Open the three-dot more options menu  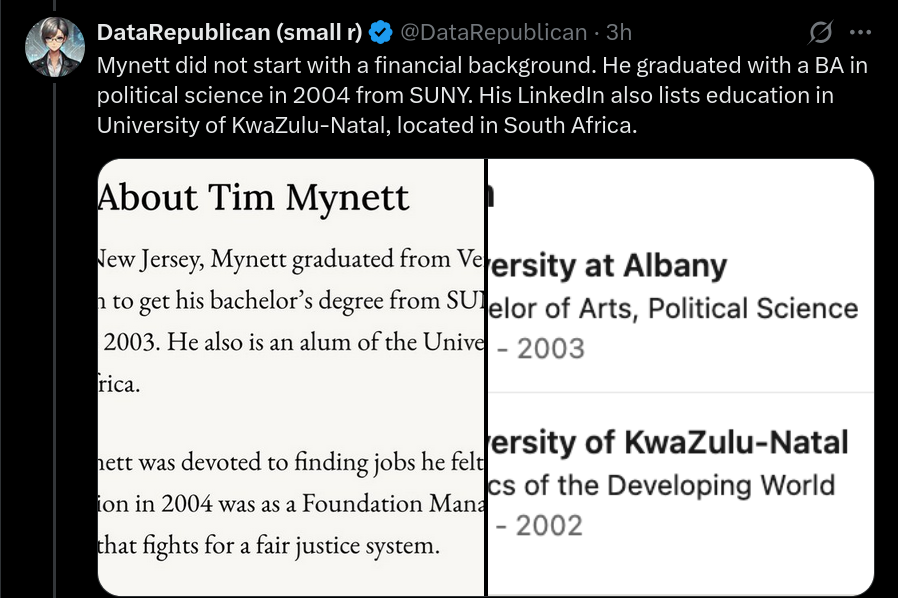pos(860,33)
